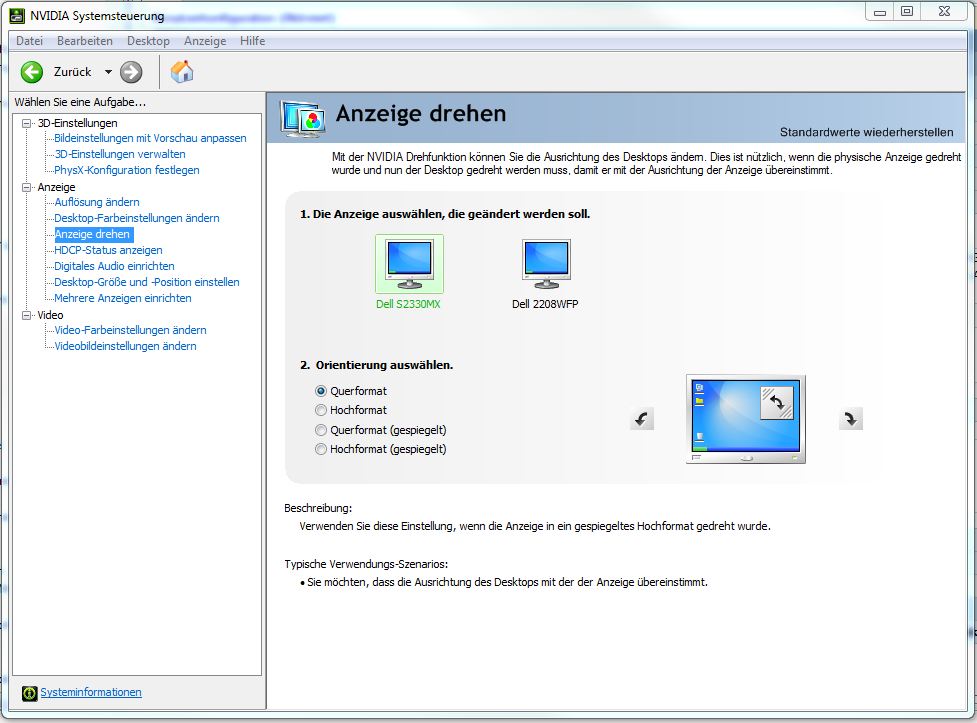Open Digitales Audio einrichten
This screenshot has height=723, width=977.
[114, 266]
